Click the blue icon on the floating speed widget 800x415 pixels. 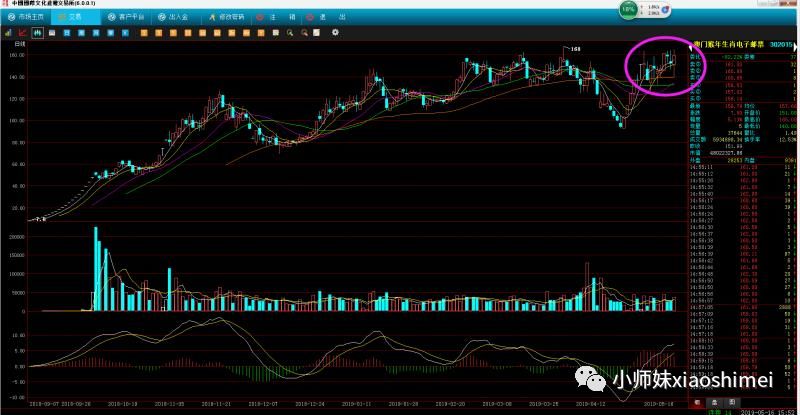[665, 9]
